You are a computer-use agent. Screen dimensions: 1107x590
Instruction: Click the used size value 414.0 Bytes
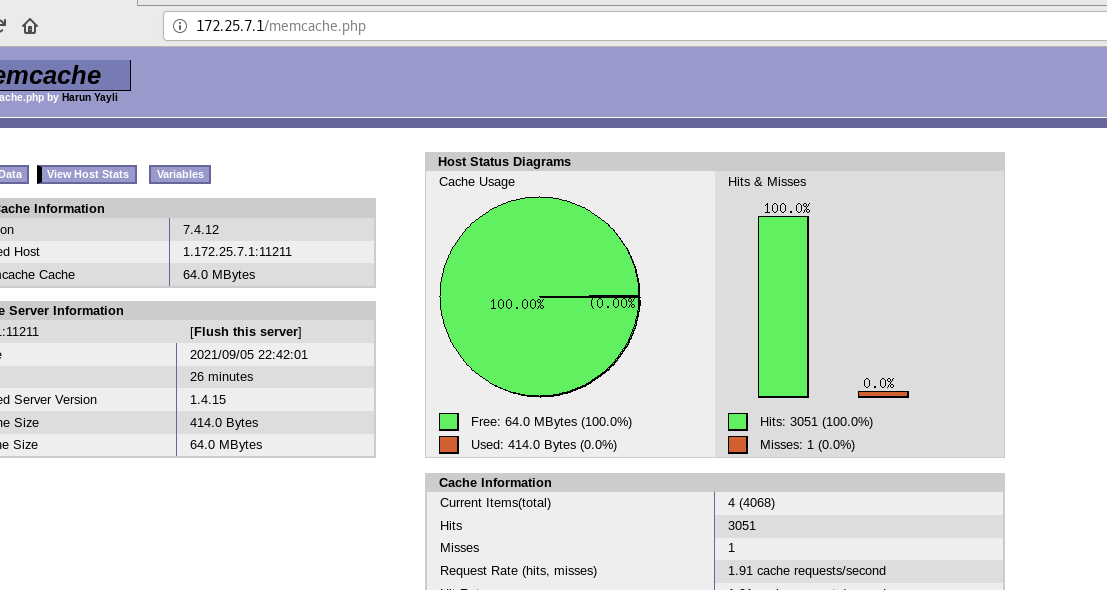[225, 423]
